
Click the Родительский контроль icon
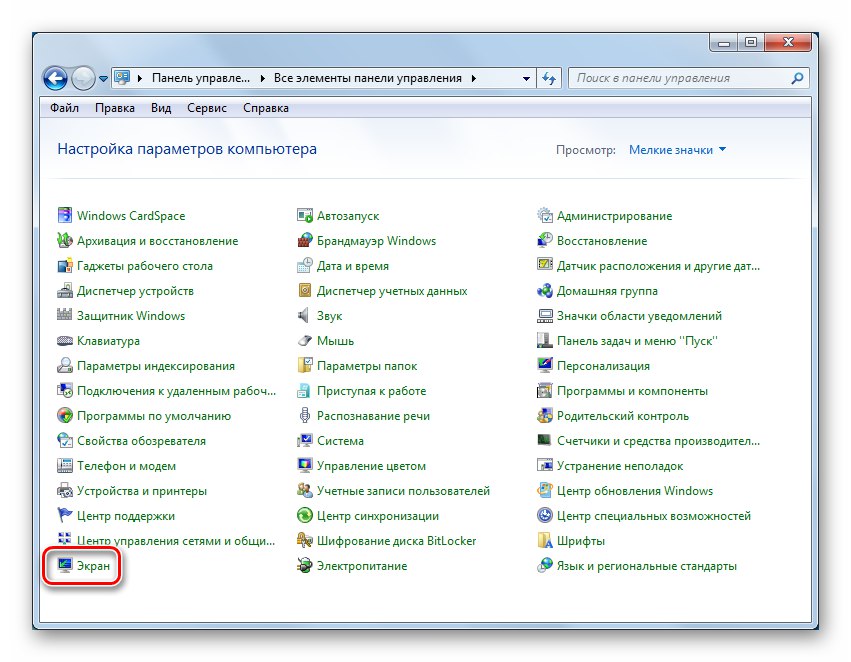pos(544,416)
